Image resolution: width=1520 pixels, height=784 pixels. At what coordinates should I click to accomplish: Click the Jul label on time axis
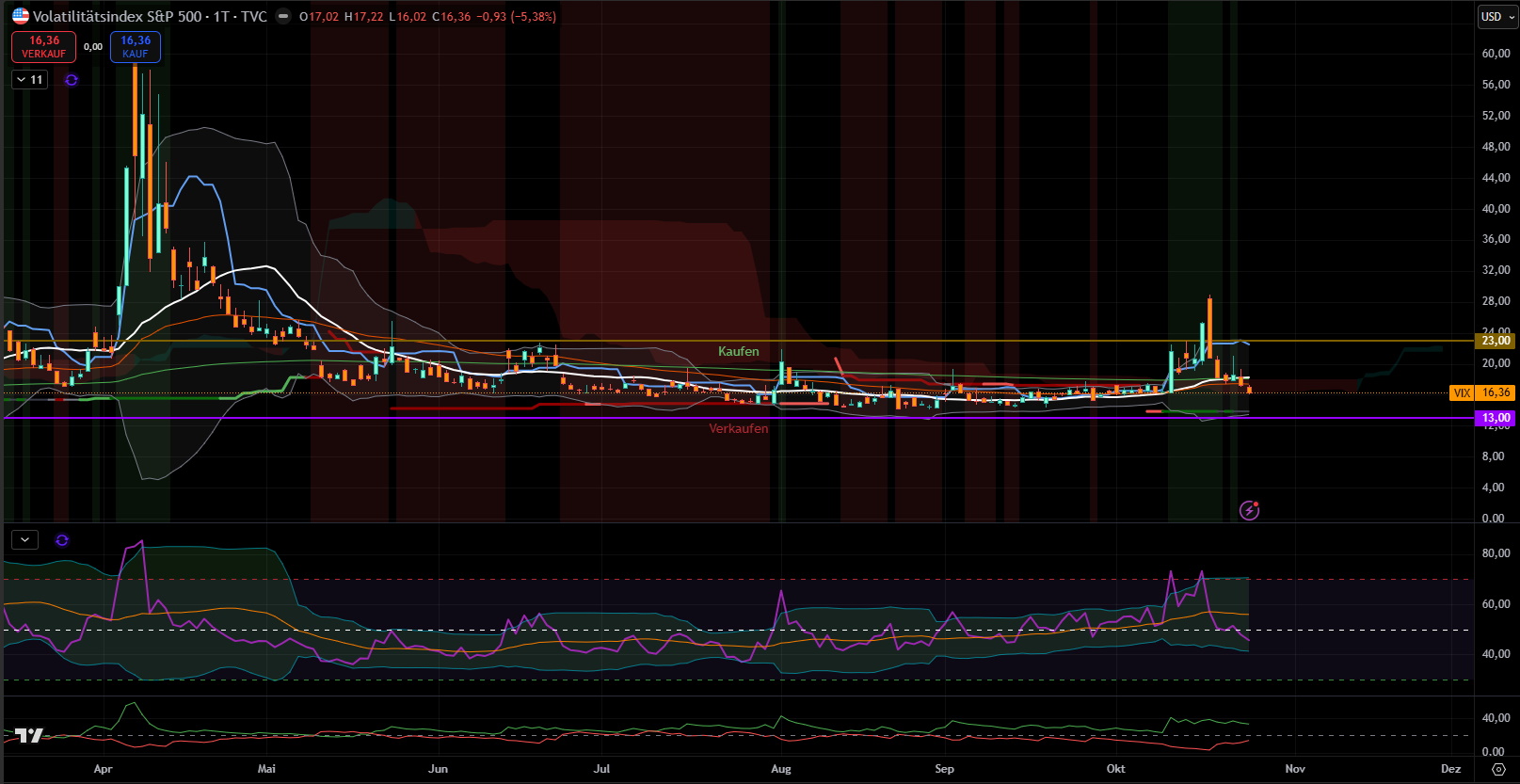coord(601,769)
